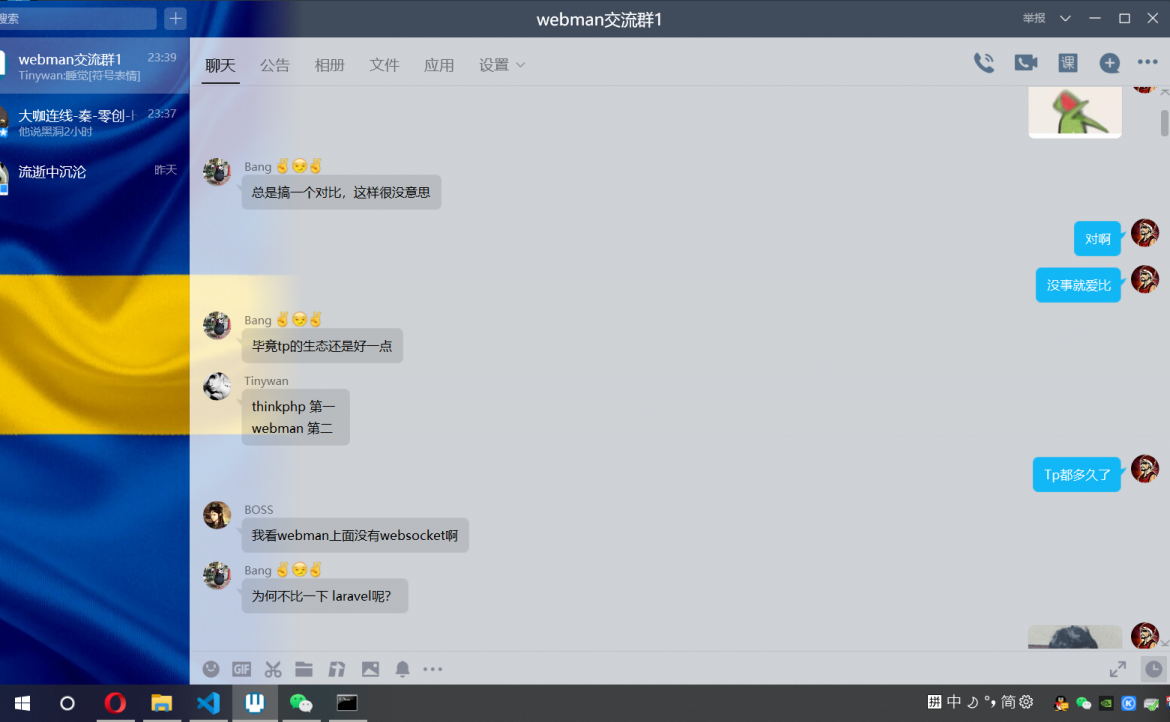Open the 流逝中沉沦 conversation
The height and width of the screenshot is (722, 1170).
(95, 178)
